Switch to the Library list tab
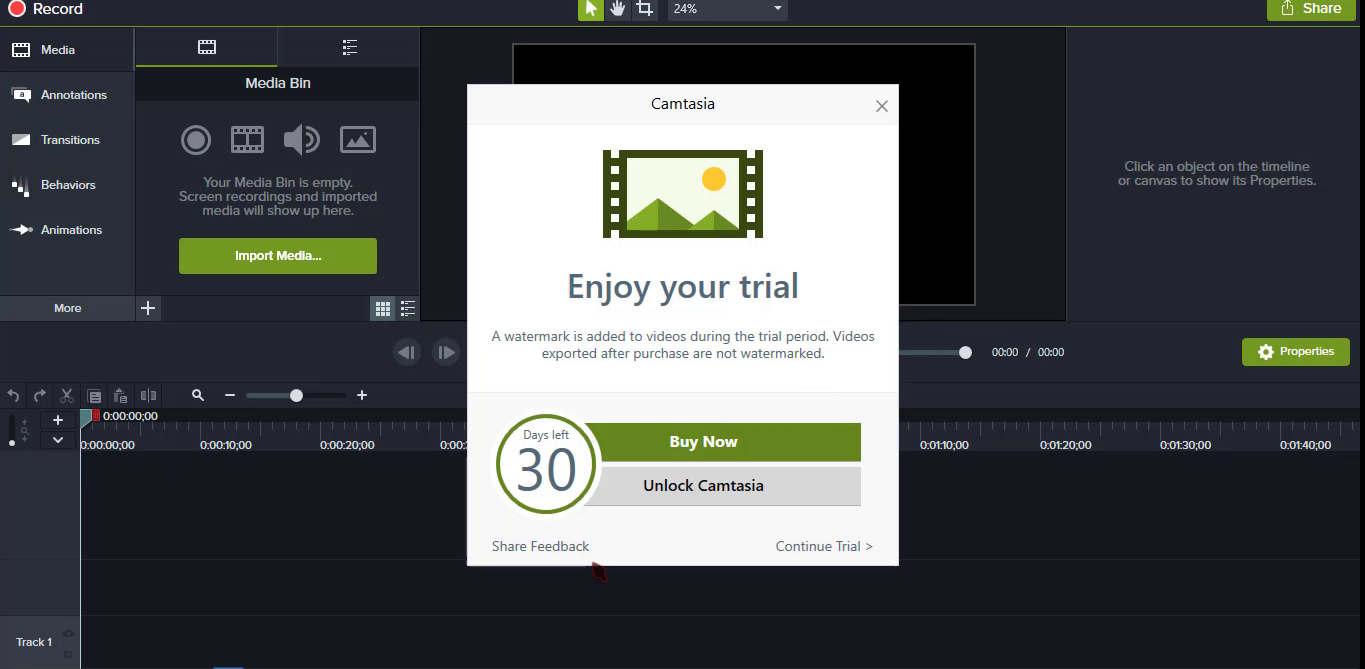The image size is (1365, 669). point(349,47)
